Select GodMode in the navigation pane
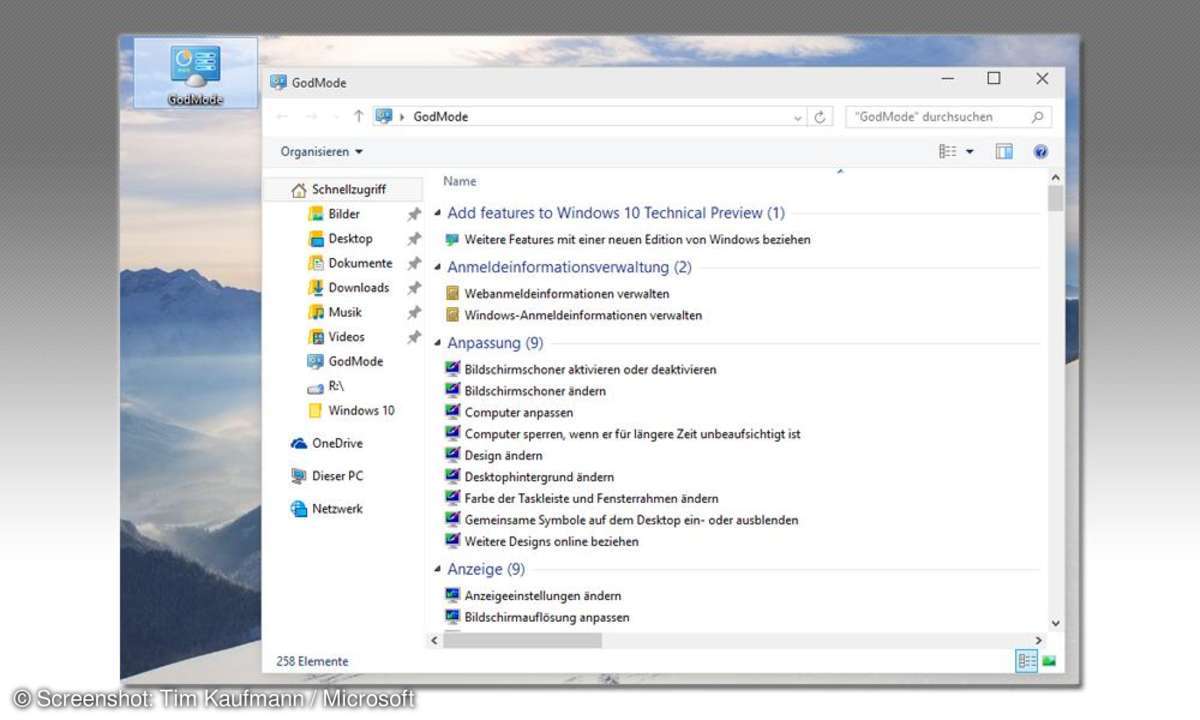Screen dimensions: 1200x720 [x=355, y=361]
